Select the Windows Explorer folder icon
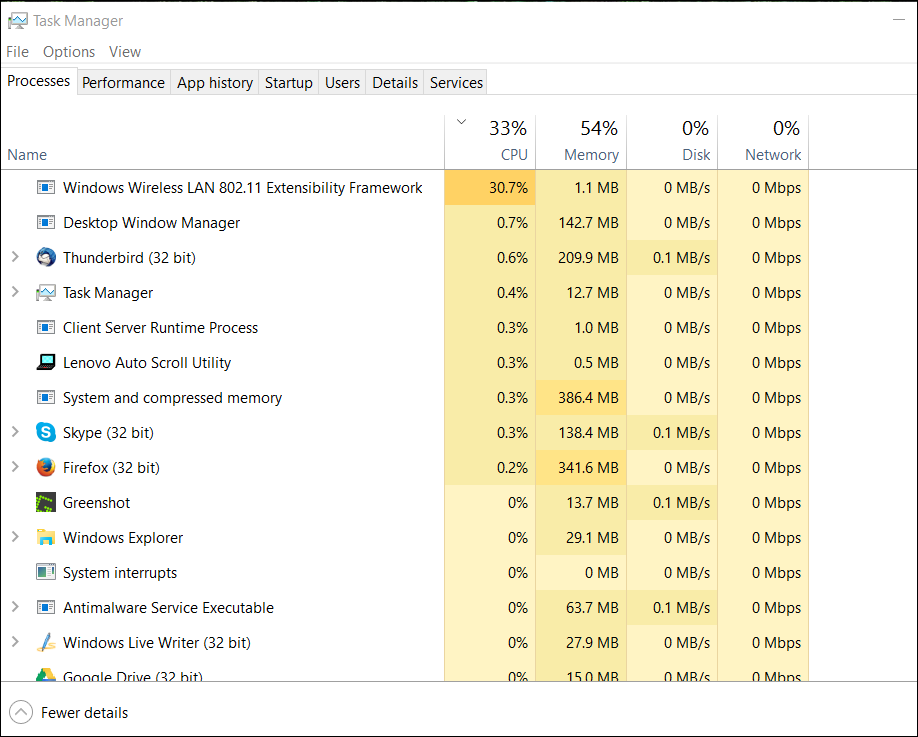 [x=46, y=537]
